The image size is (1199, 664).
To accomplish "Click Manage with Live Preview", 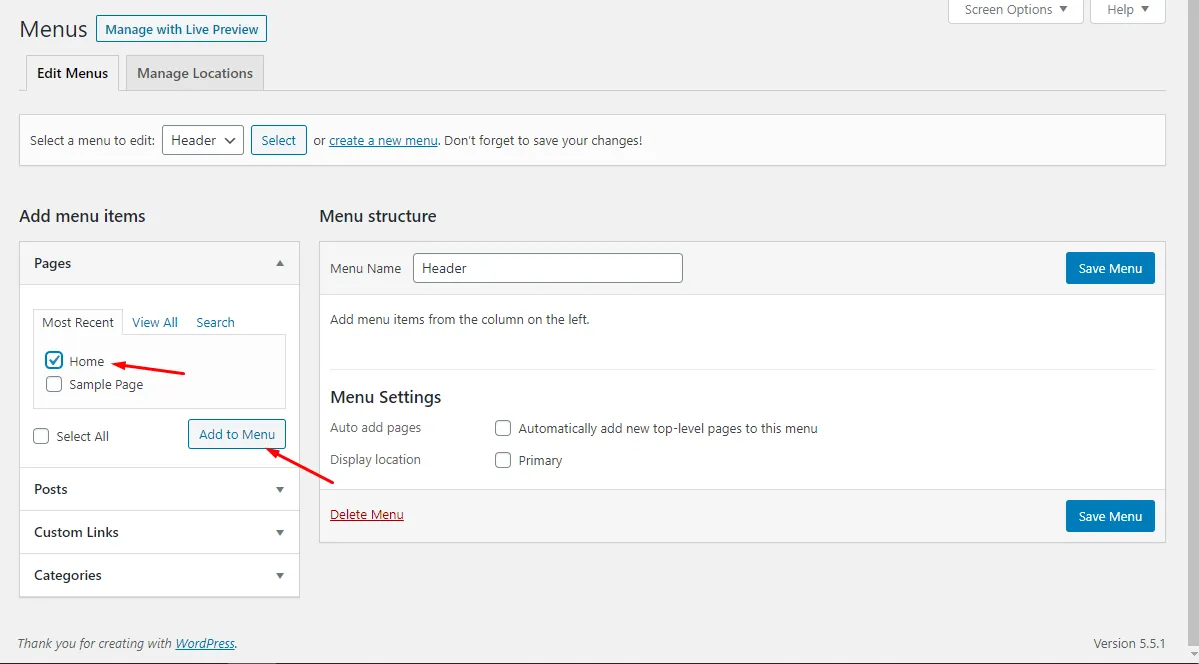I will (181, 29).
